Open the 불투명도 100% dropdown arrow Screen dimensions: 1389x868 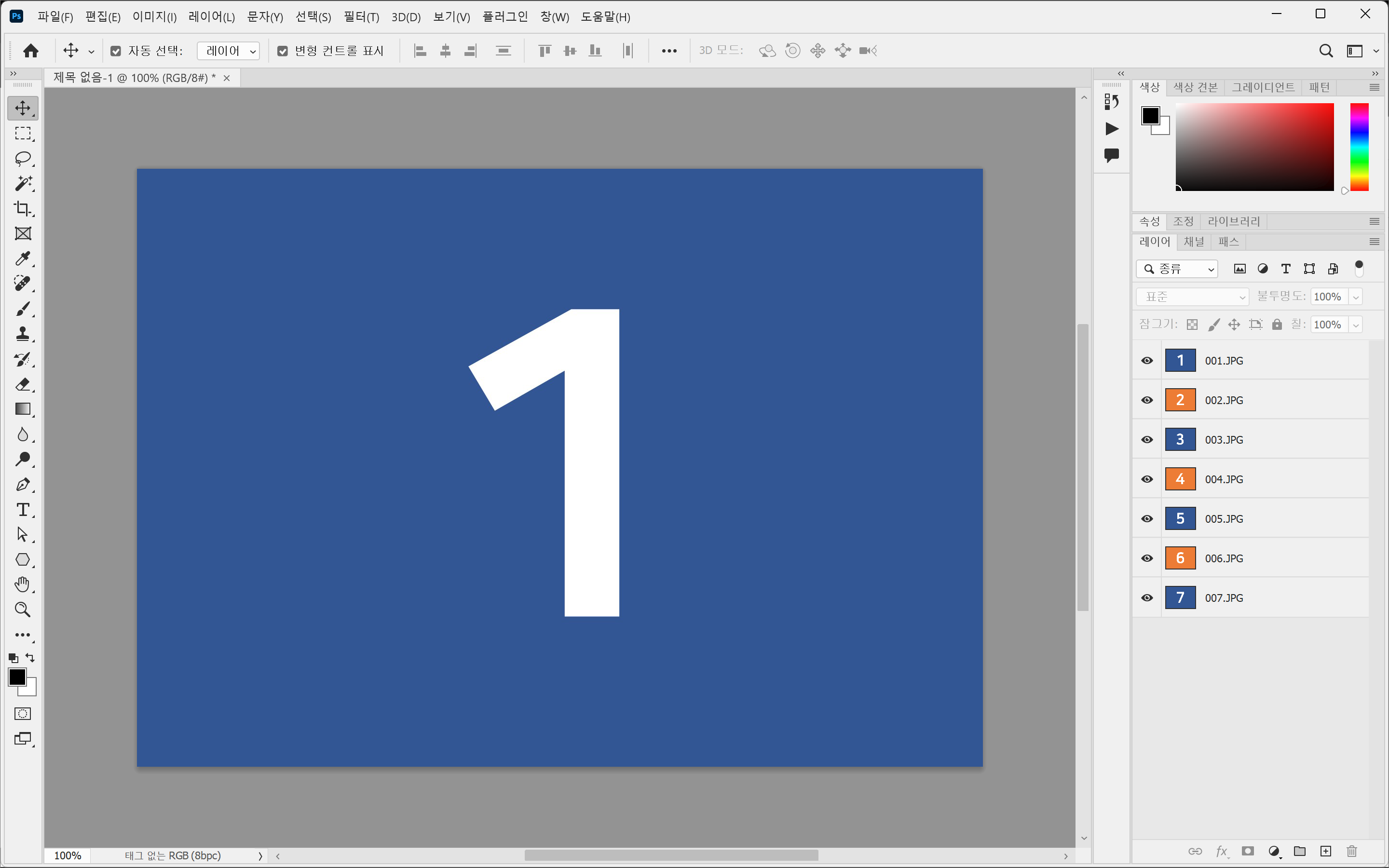(x=1356, y=297)
